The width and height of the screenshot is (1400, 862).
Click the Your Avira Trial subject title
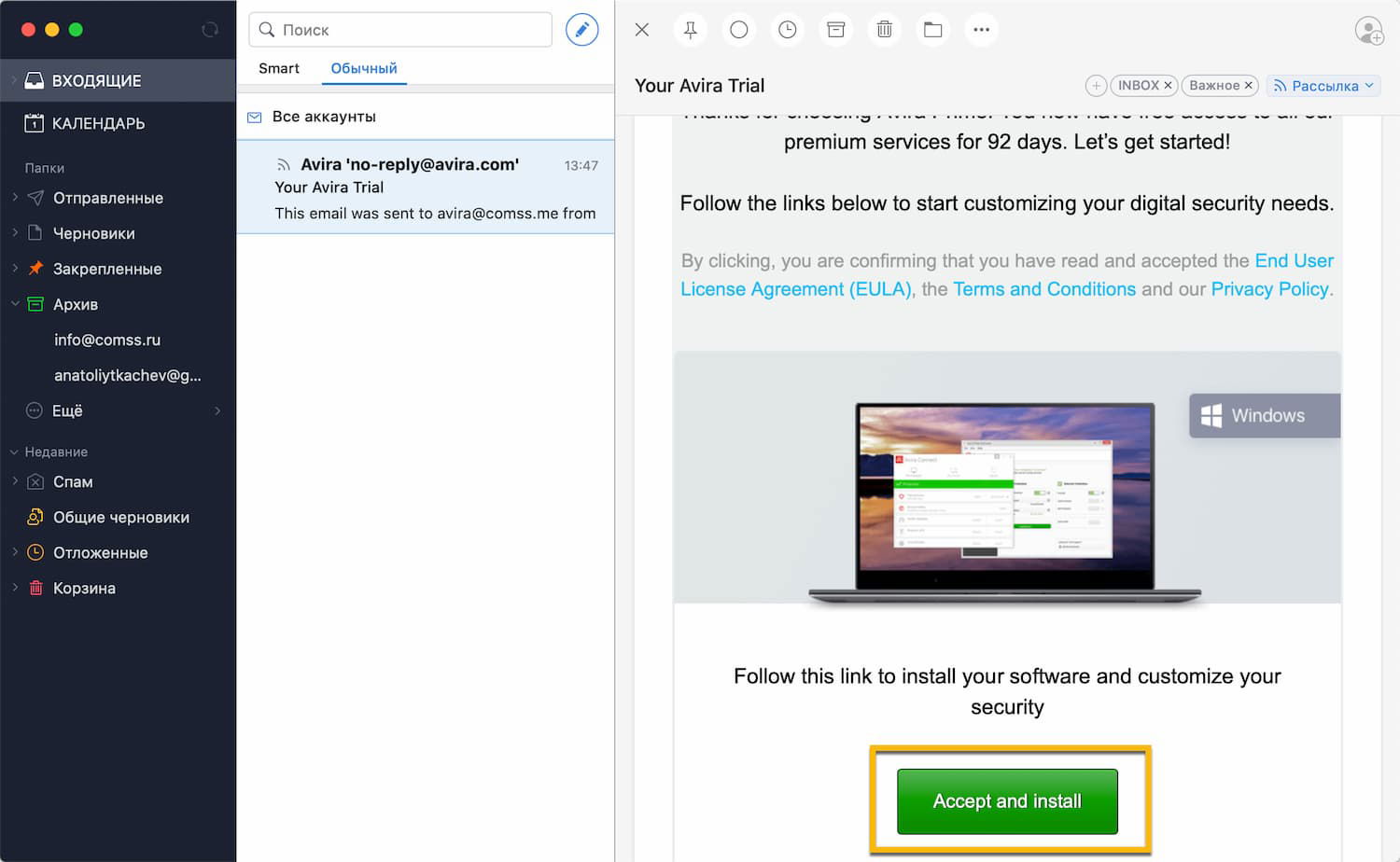tap(699, 86)
